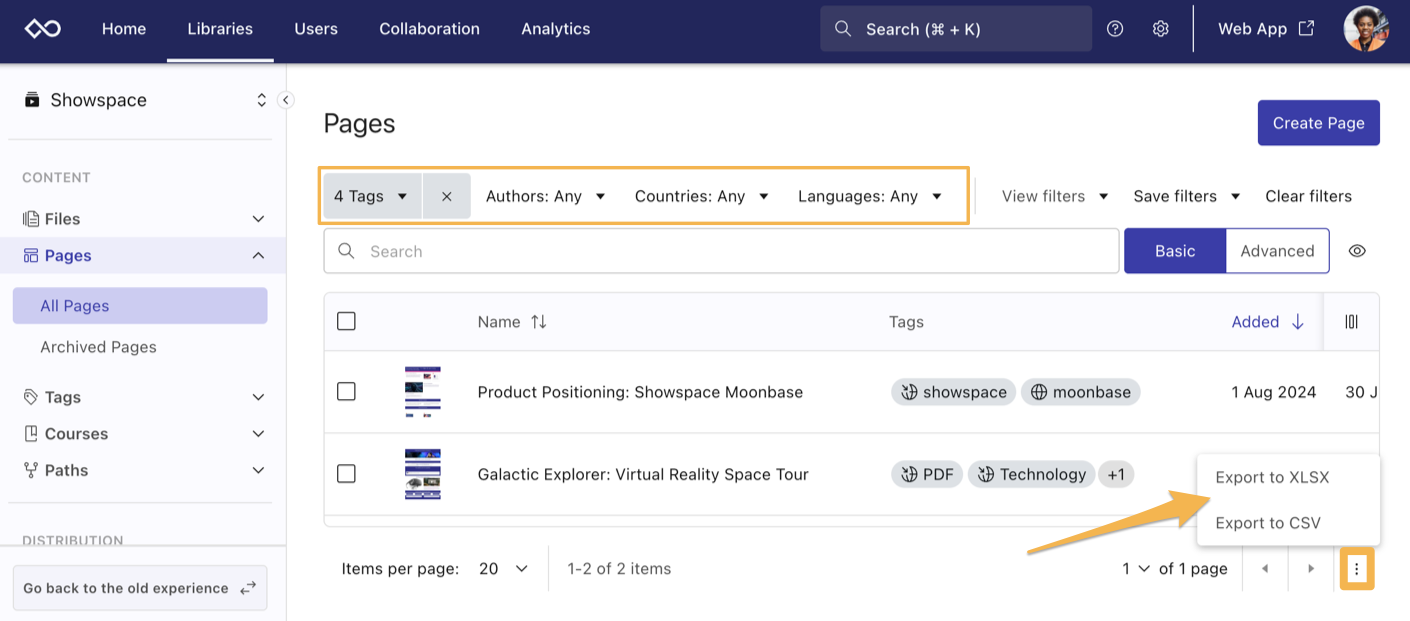Click the three-dot more options button
1410x621 pixels.
1356,569
